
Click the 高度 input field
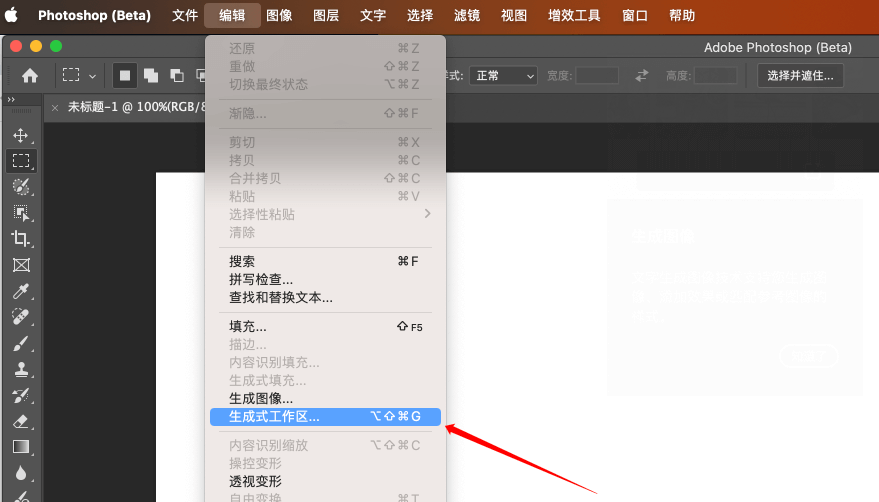(715, 76)
